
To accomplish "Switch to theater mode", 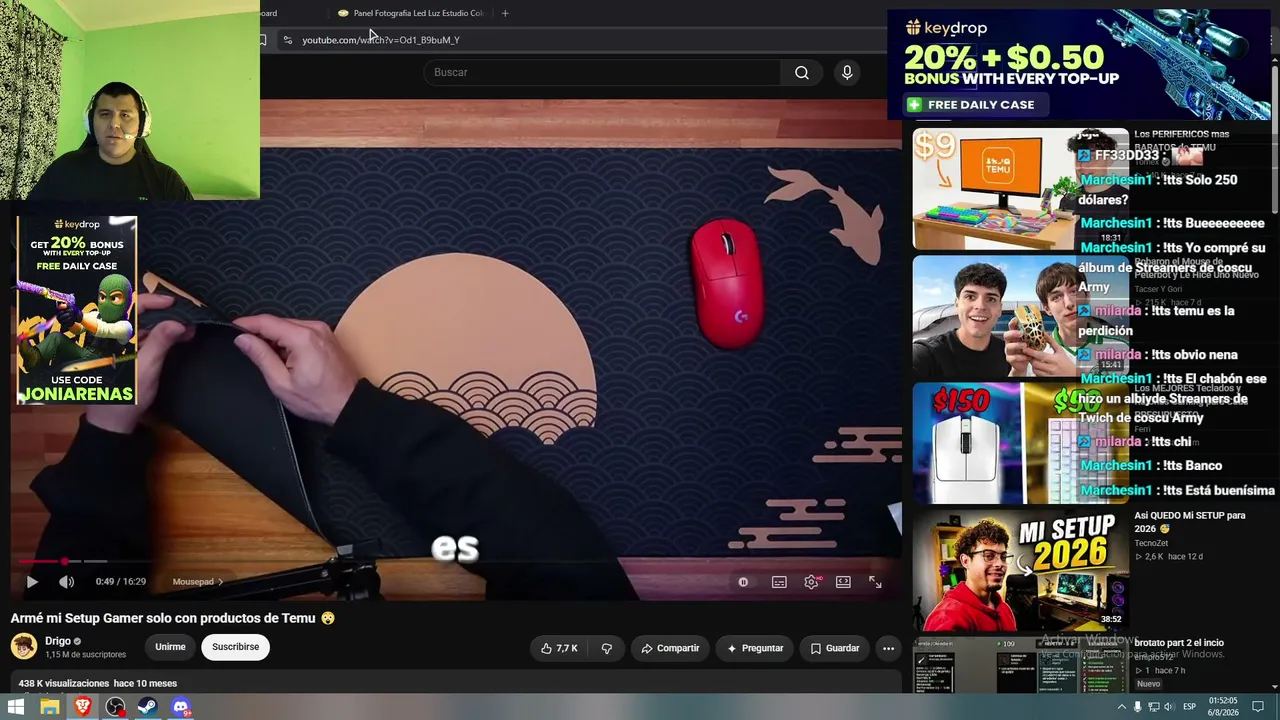I will [843, 582].
